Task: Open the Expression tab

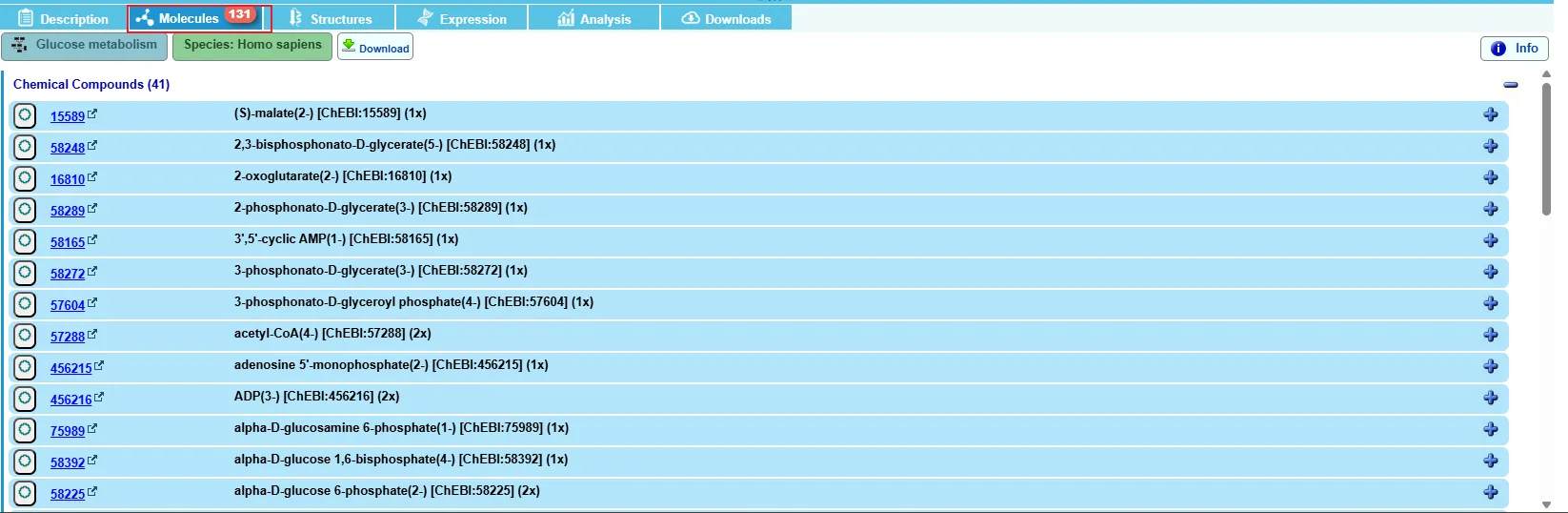Action: tap(462, 19)
